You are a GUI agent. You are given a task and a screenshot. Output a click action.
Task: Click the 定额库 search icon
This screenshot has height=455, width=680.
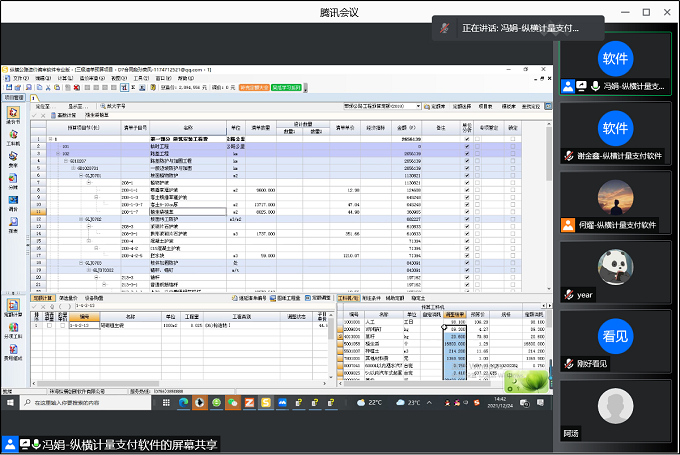pyautogui.click(x=427, y=106)
